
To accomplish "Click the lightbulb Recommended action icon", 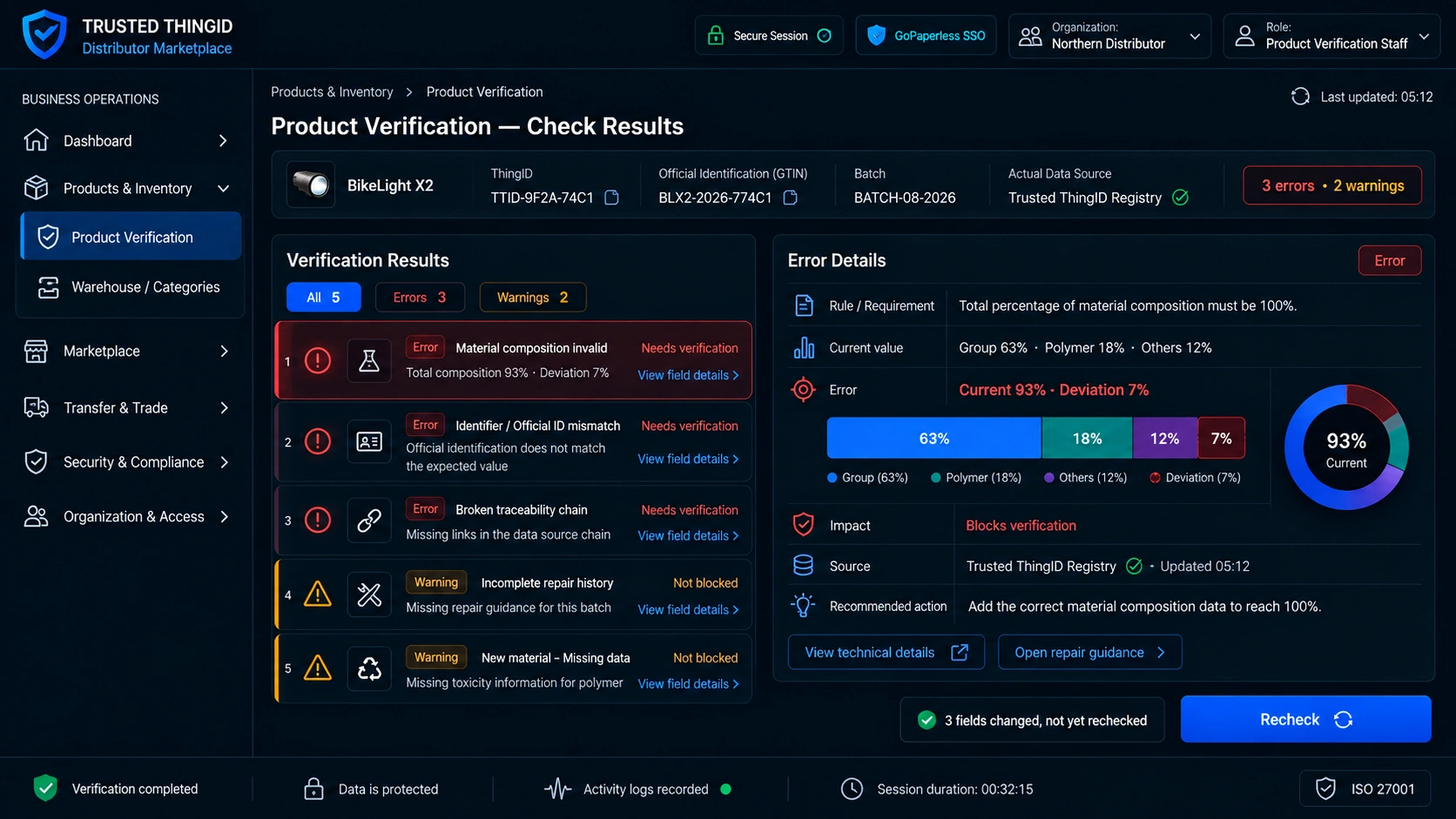I will 803,606.
